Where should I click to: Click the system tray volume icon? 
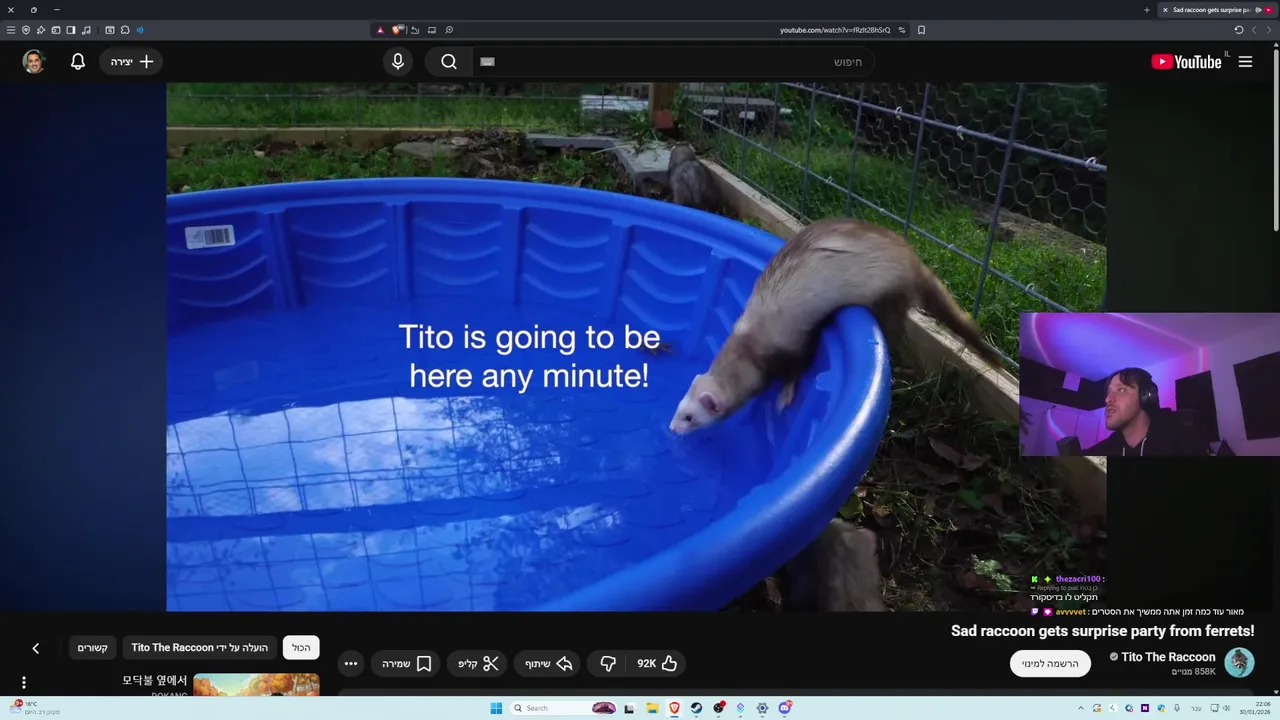1227,708
